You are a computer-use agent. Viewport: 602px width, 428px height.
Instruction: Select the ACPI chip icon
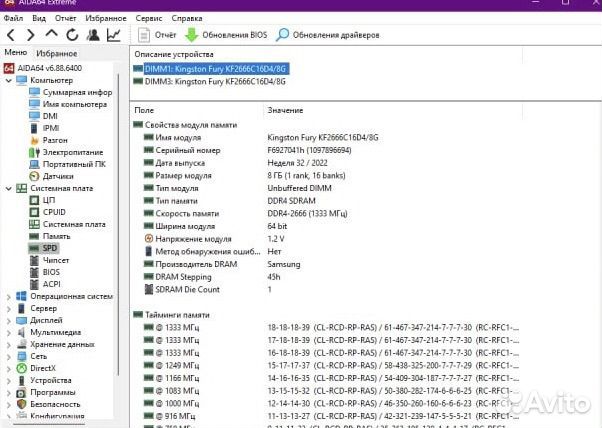(x=34, y=284)
